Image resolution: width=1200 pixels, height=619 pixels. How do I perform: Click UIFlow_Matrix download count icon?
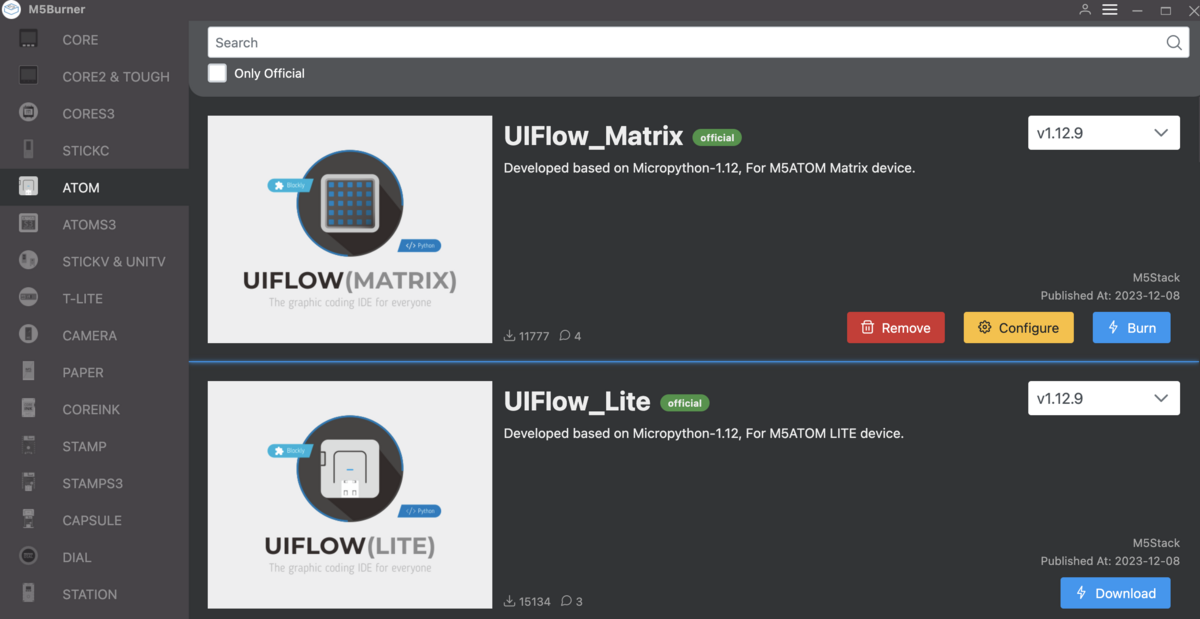[510, 336]
